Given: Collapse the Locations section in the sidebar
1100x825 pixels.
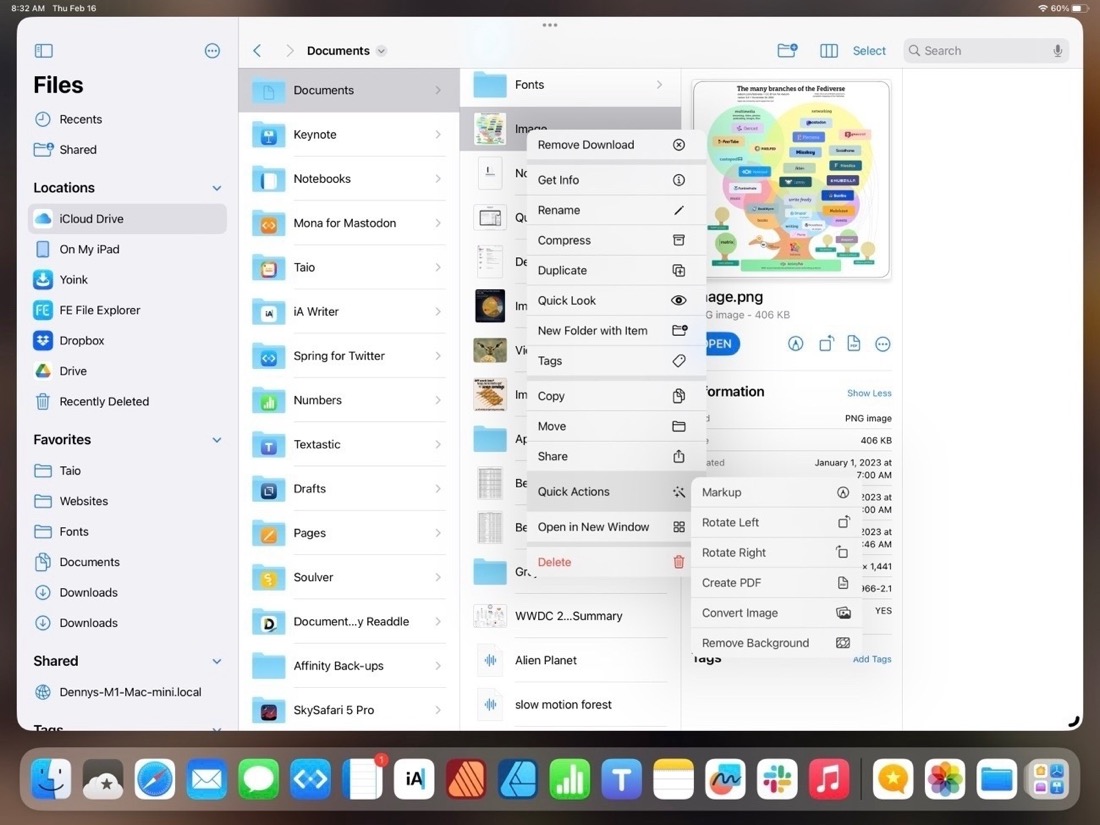Looking at the screenshot, I should click(x=216, y=187).
